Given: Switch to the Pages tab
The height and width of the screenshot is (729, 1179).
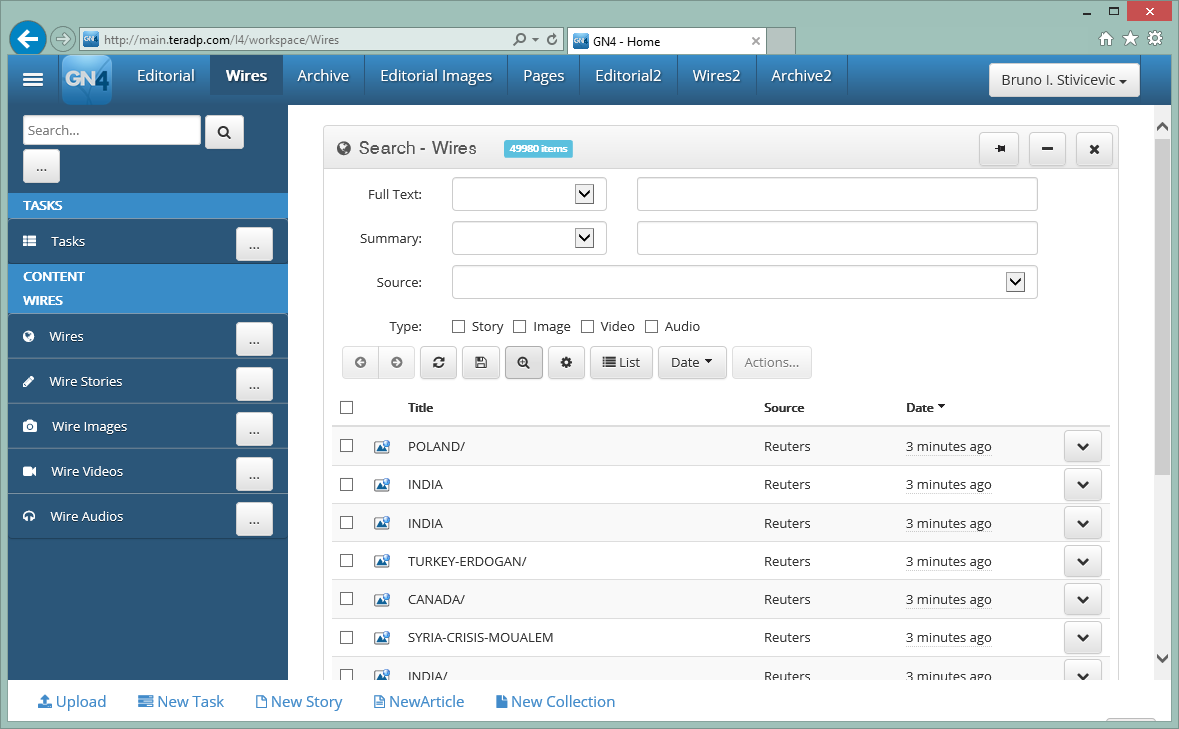Looking at the screenshot, I should (x=544, y=76).
